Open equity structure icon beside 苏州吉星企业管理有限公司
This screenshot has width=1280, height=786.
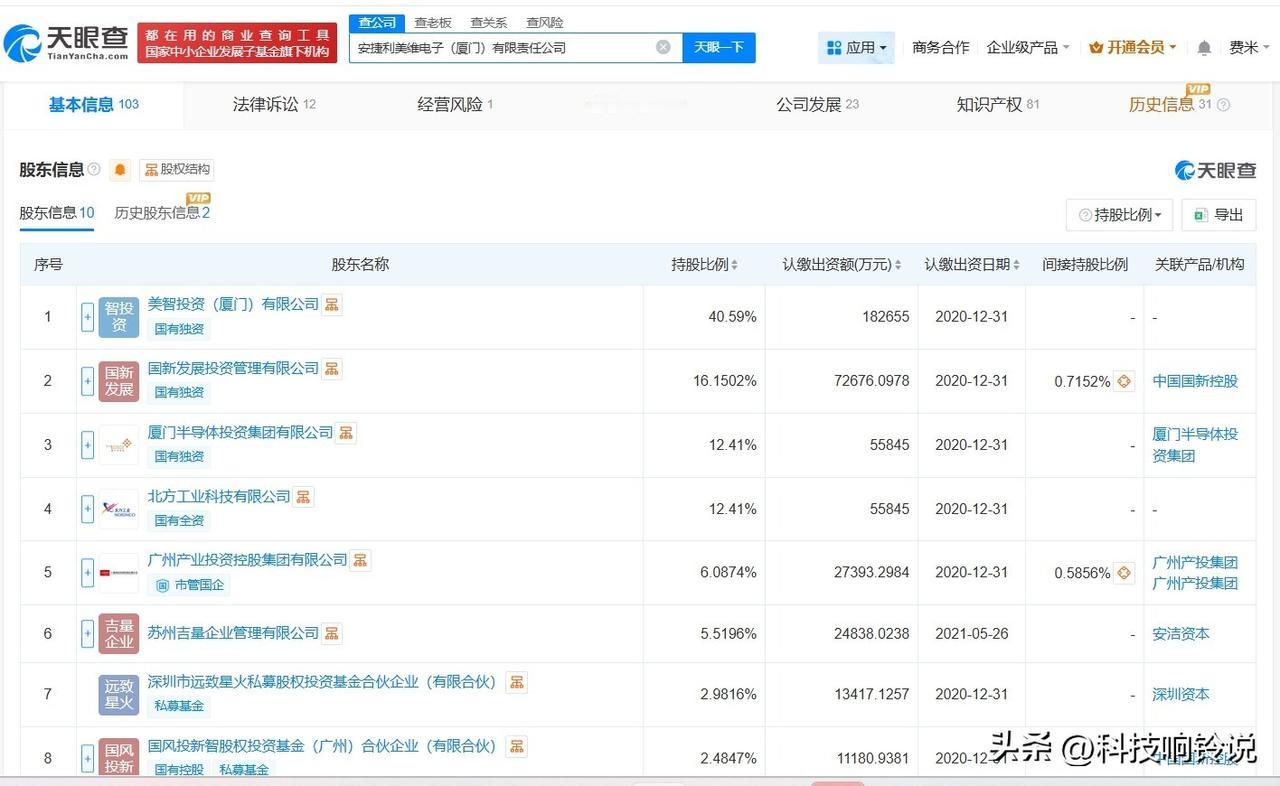(332, 633)
